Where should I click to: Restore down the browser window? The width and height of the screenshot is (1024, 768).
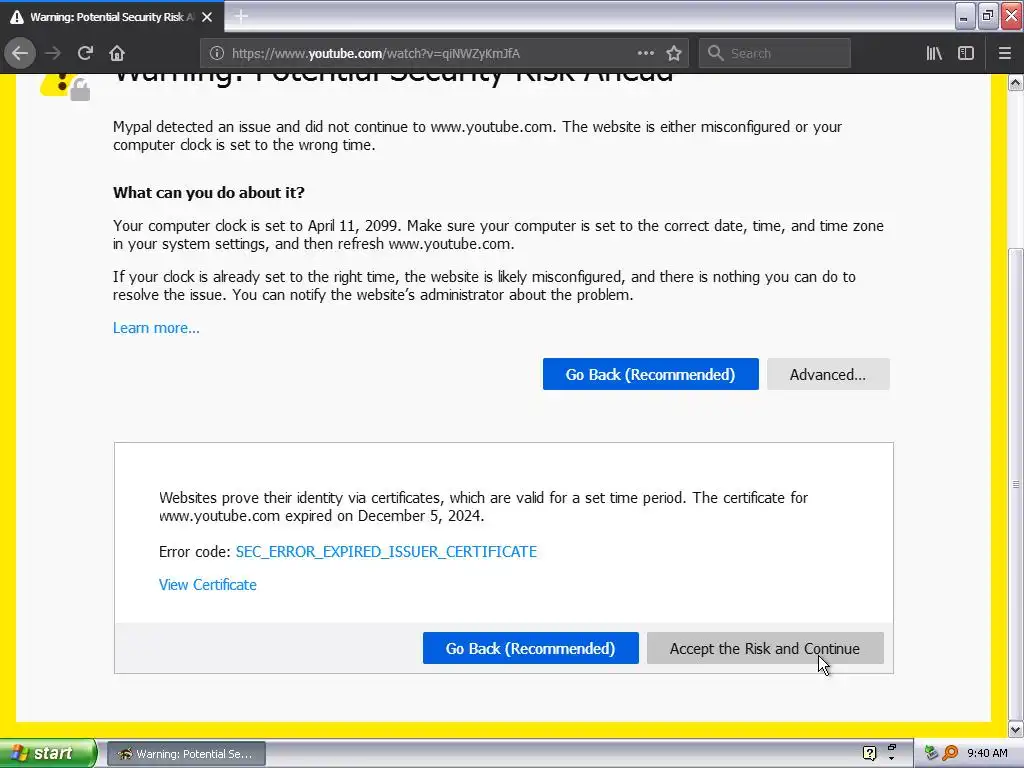click(x=988, y=16)
